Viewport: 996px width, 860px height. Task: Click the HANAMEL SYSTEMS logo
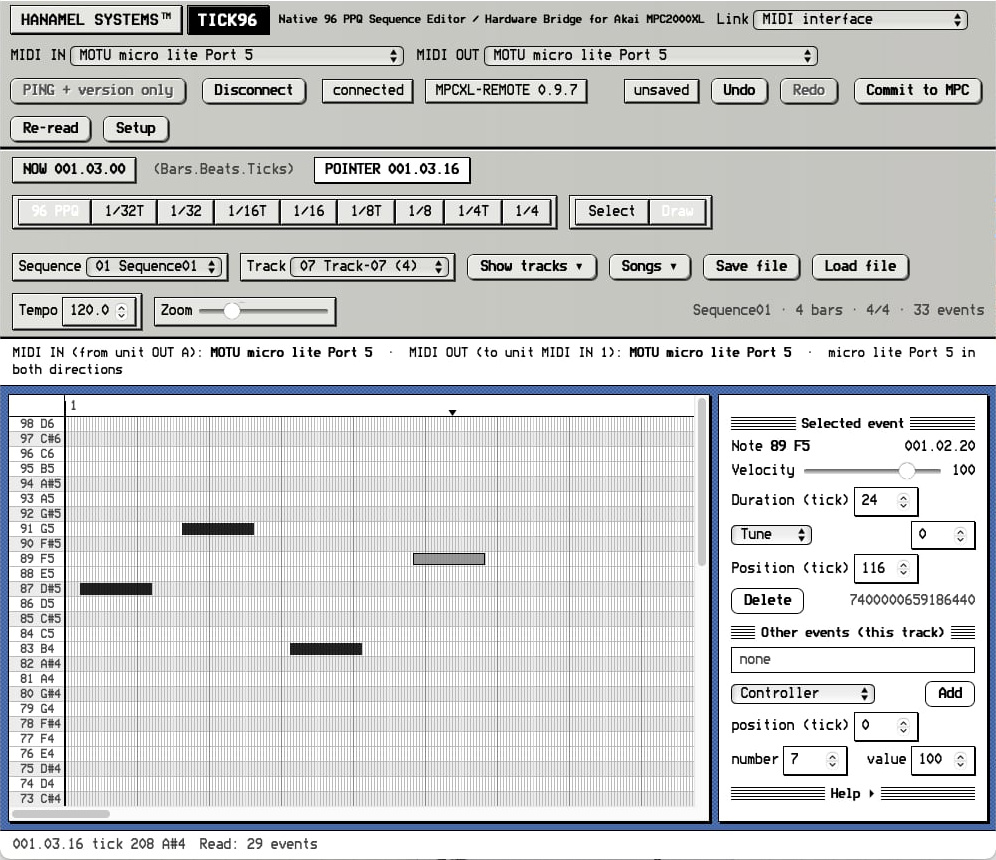96,20
